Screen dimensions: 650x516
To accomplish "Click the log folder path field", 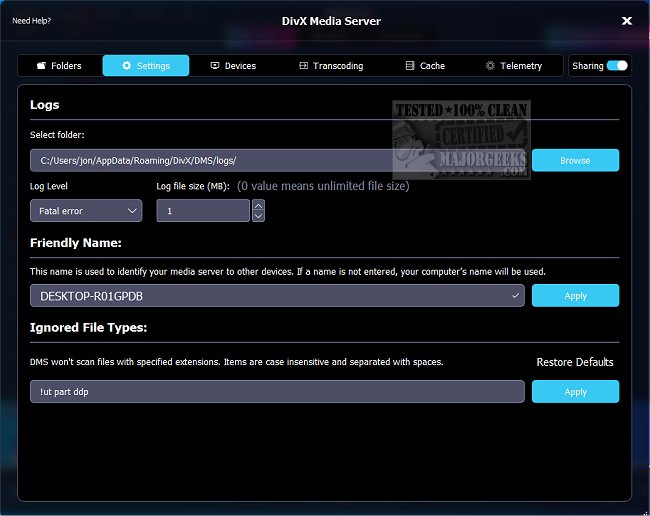I will click(x=278, y=160).
